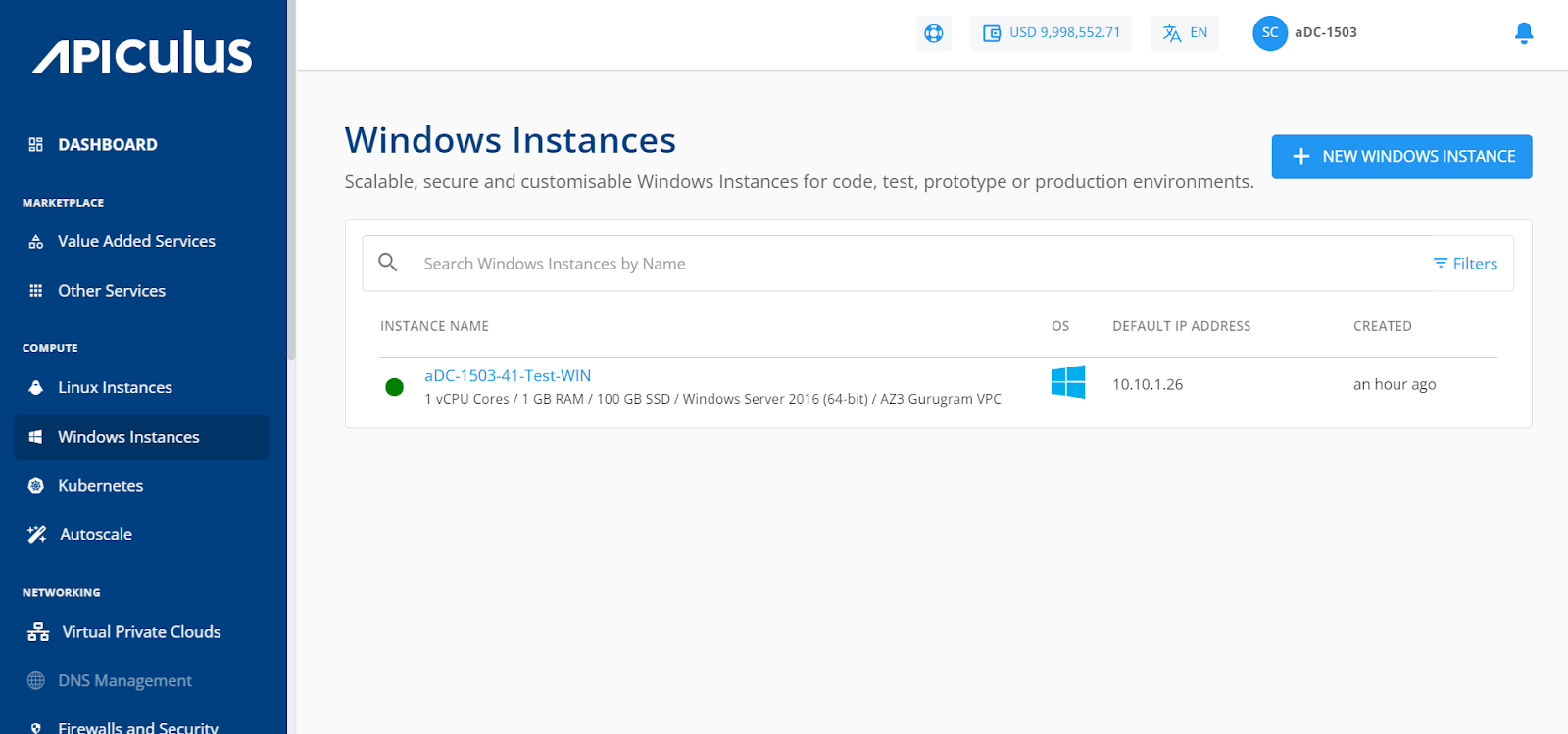Click New Windows Instance button
Image resolution: width=1568 pixels, height=734 pixels.
tap(1400, 157)
